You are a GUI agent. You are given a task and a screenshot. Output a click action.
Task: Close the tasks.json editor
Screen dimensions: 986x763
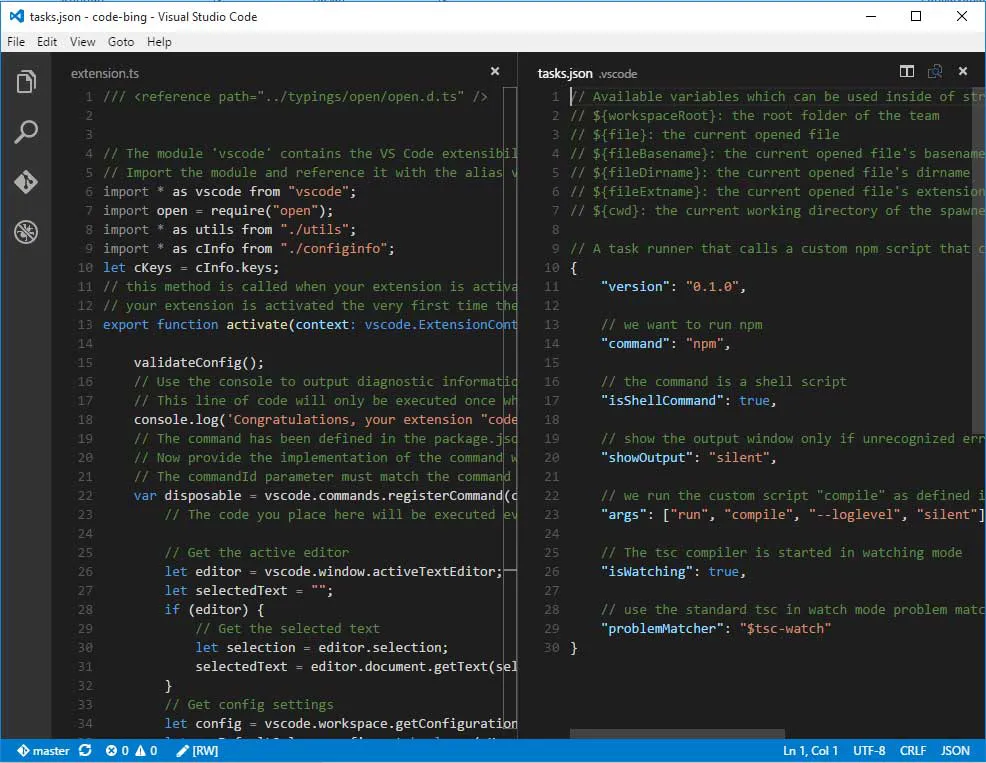click(963, 72)
